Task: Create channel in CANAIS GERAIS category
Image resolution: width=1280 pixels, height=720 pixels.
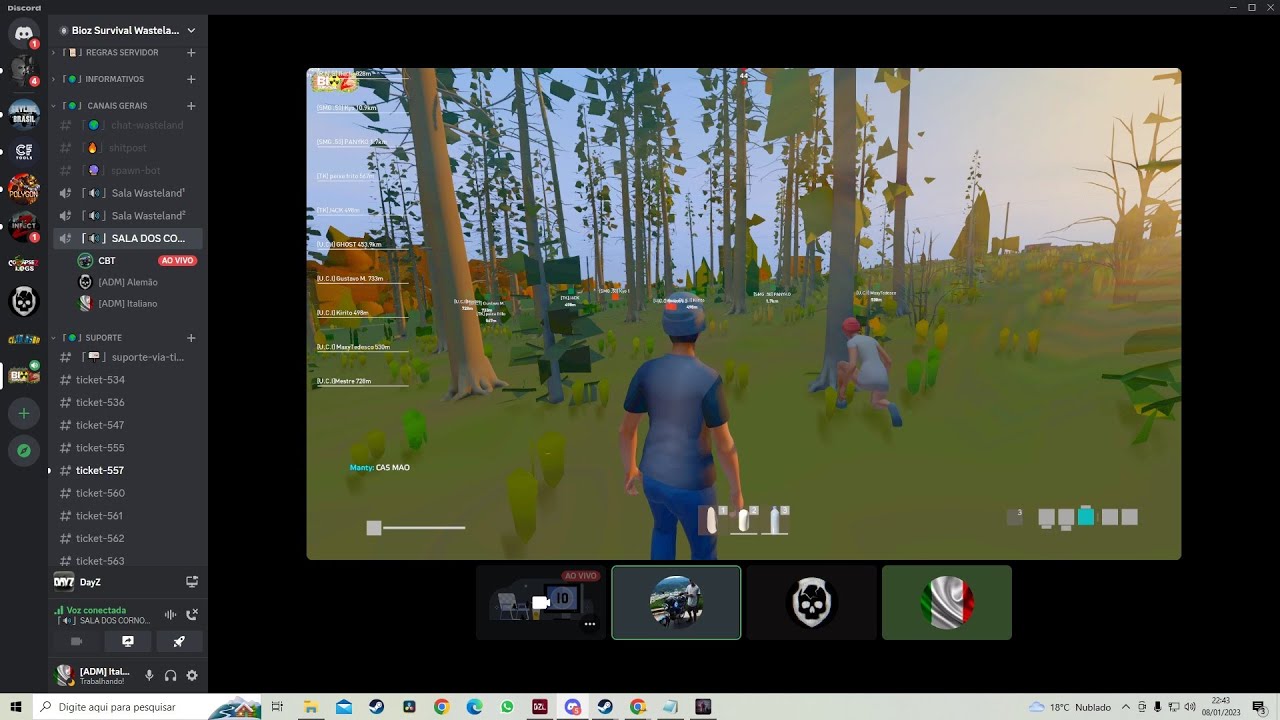Action: (x=191, y=106)
